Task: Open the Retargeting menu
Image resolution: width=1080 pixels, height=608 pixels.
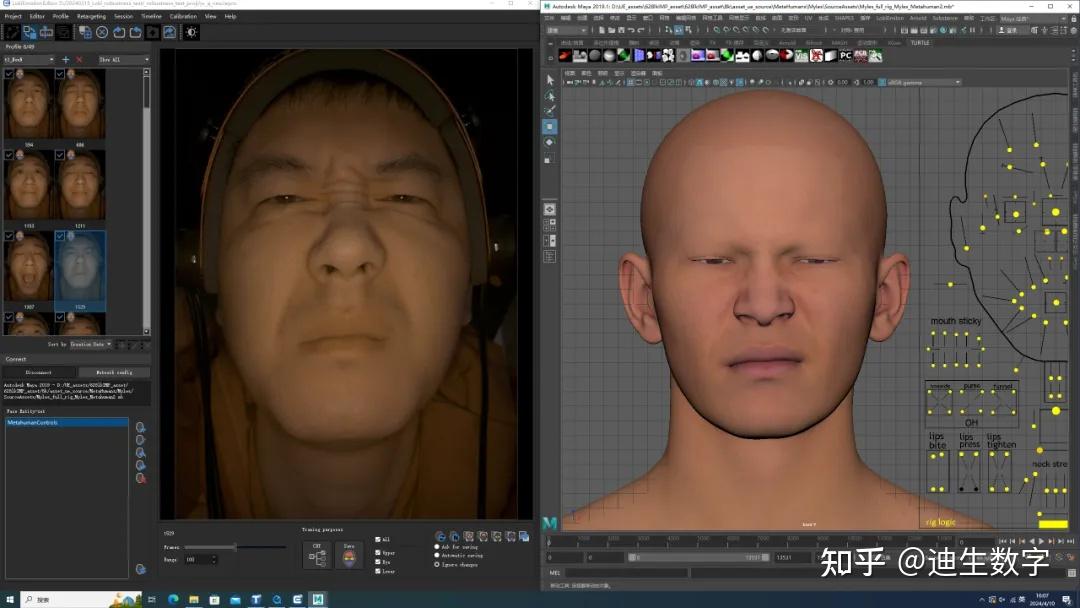Action: point(91,17)
